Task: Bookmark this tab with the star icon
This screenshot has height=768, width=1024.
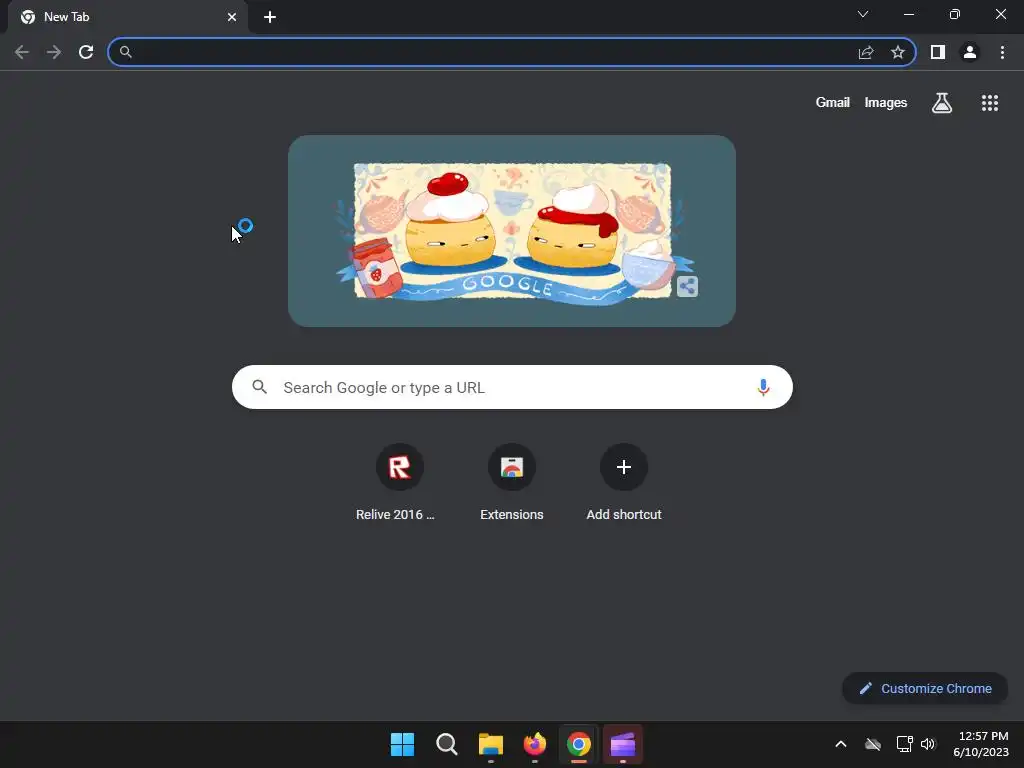Action: [898, 52]
